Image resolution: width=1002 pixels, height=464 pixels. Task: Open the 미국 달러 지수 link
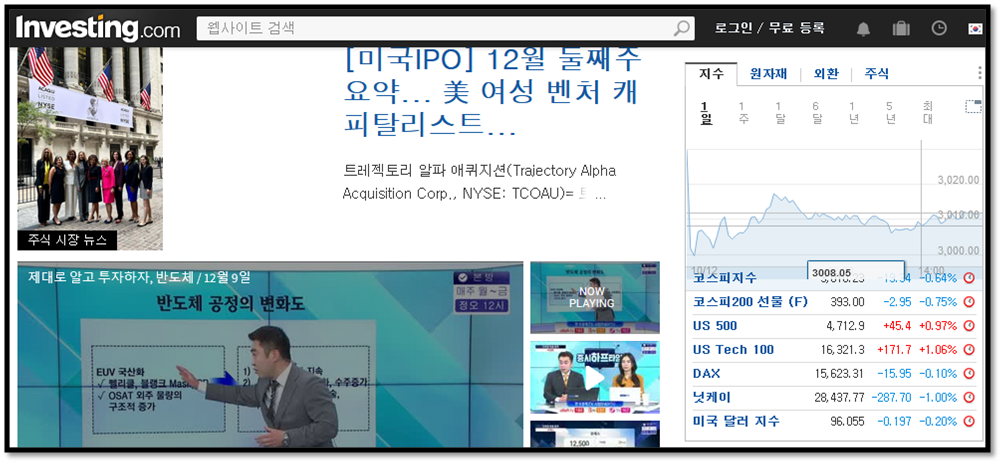point(736,421)
